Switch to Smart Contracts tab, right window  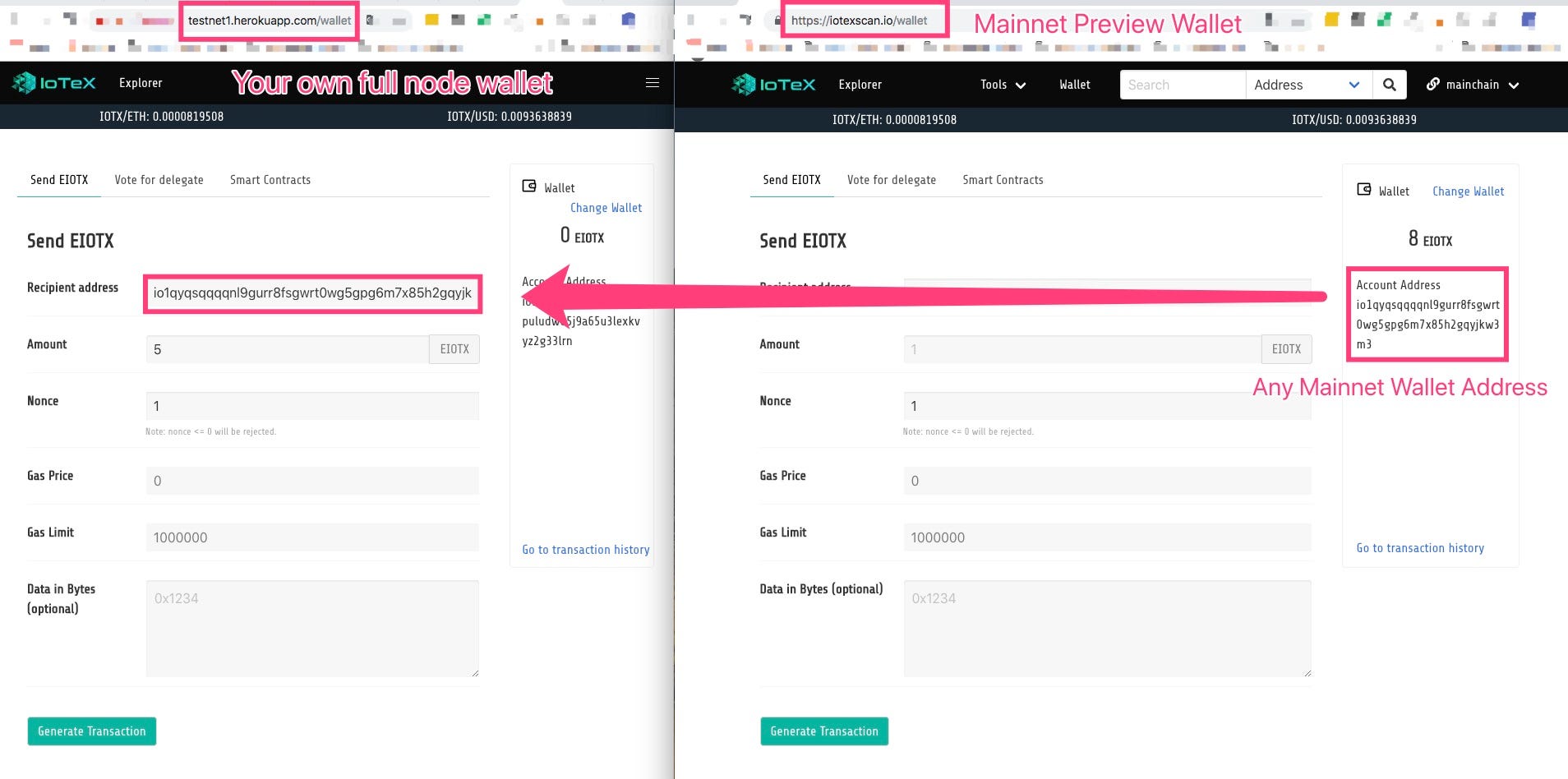(x=1003, y=180)
